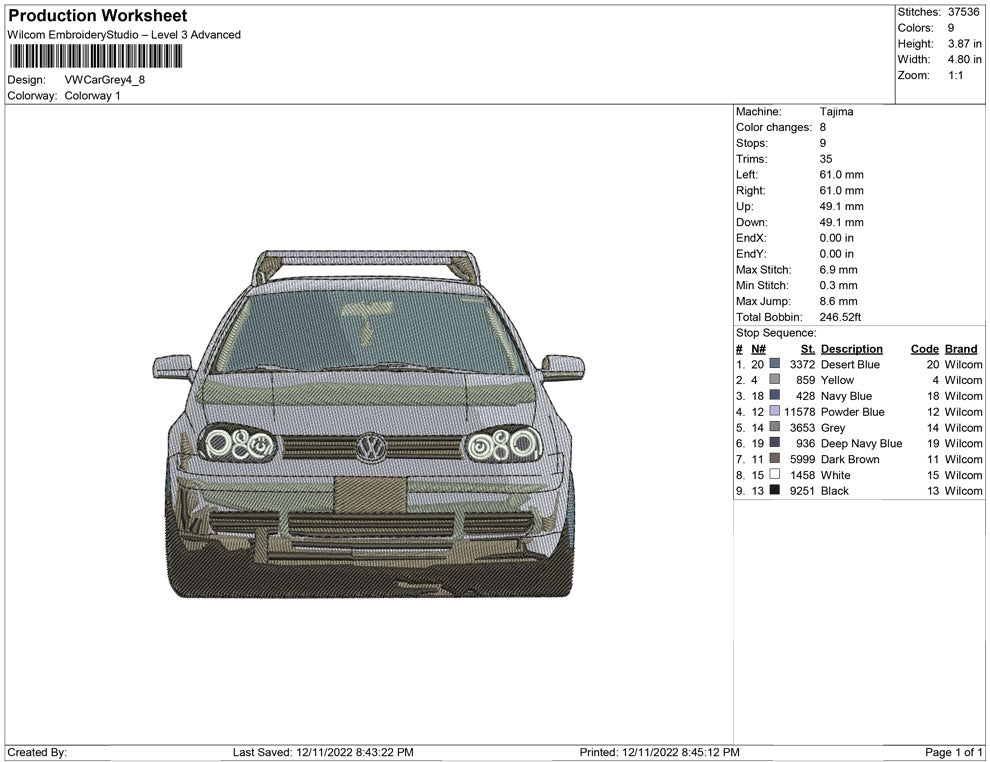Viewport: 990px width, 762px height.
Task: Click the Brand column header
Action: click(961, 349)
